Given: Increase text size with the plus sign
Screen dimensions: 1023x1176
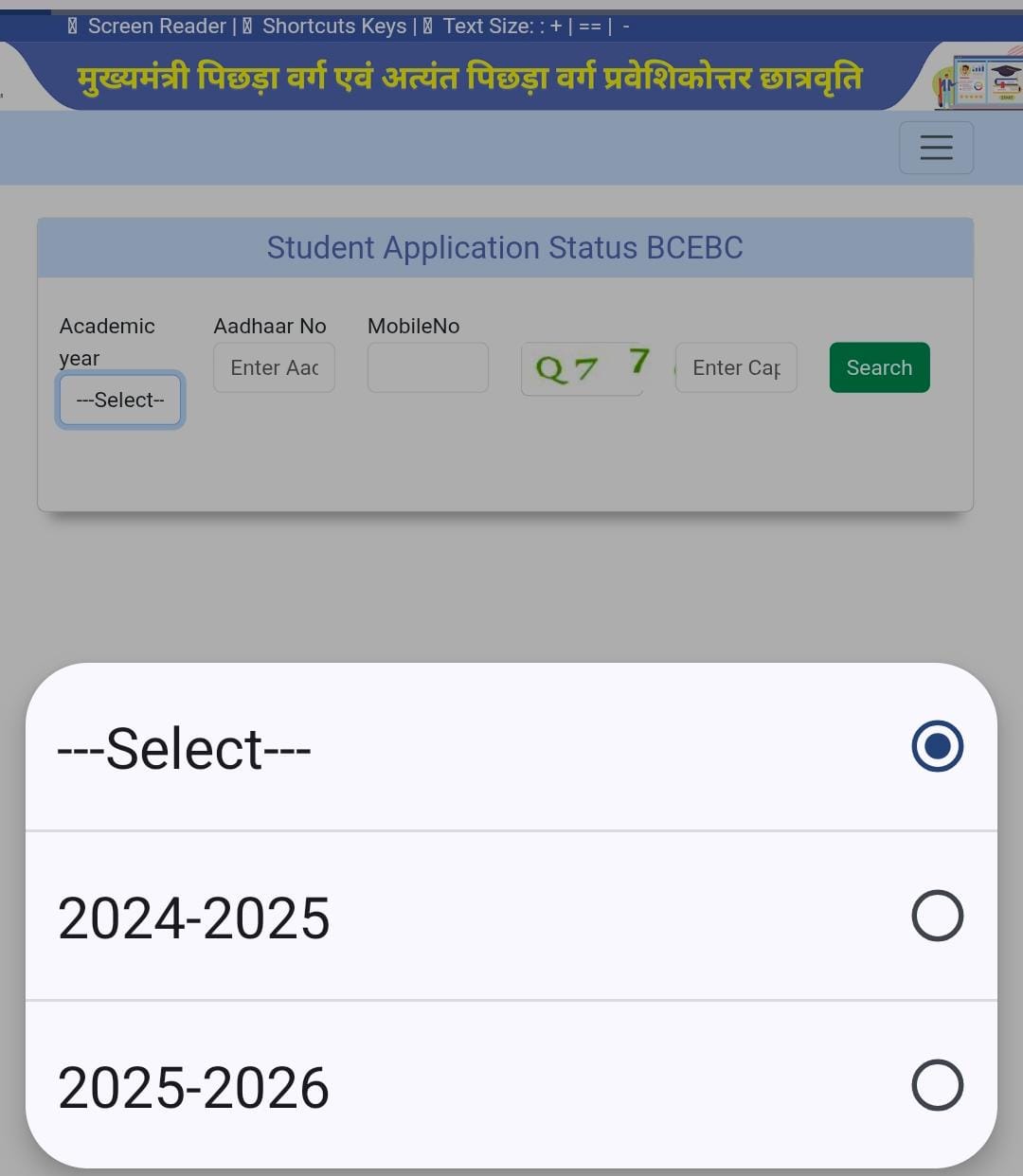Looking at the screenshot, I should [556, 27].
